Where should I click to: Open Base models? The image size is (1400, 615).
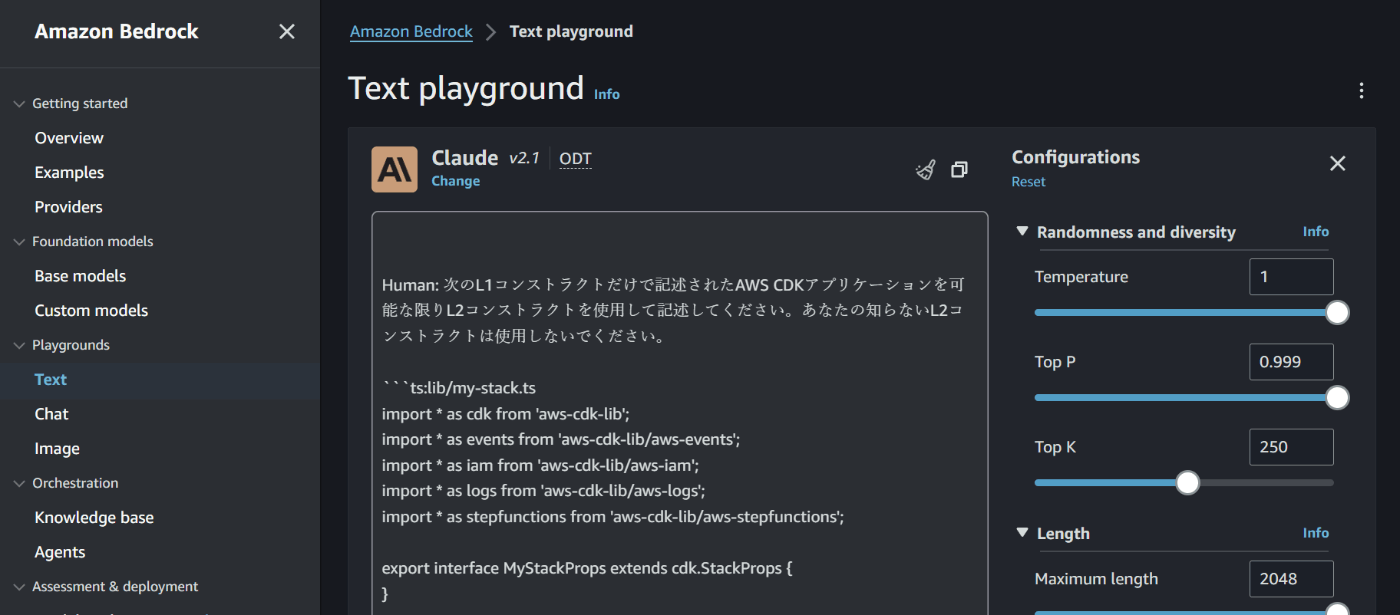(80, 276)
